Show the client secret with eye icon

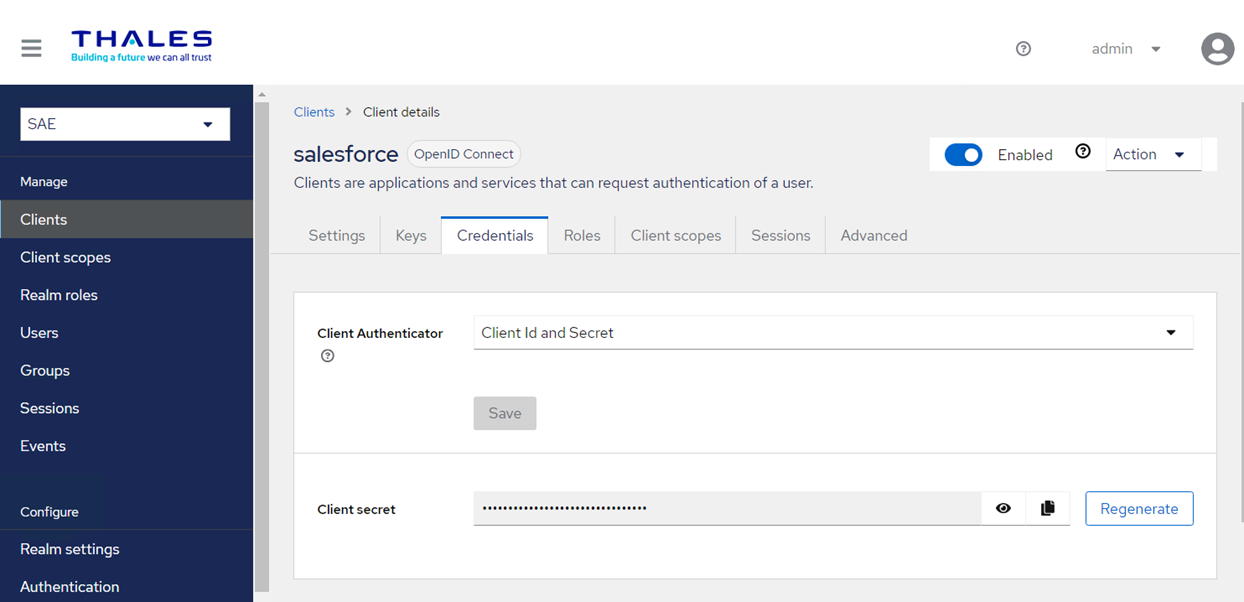click(x=1003, y=508)
